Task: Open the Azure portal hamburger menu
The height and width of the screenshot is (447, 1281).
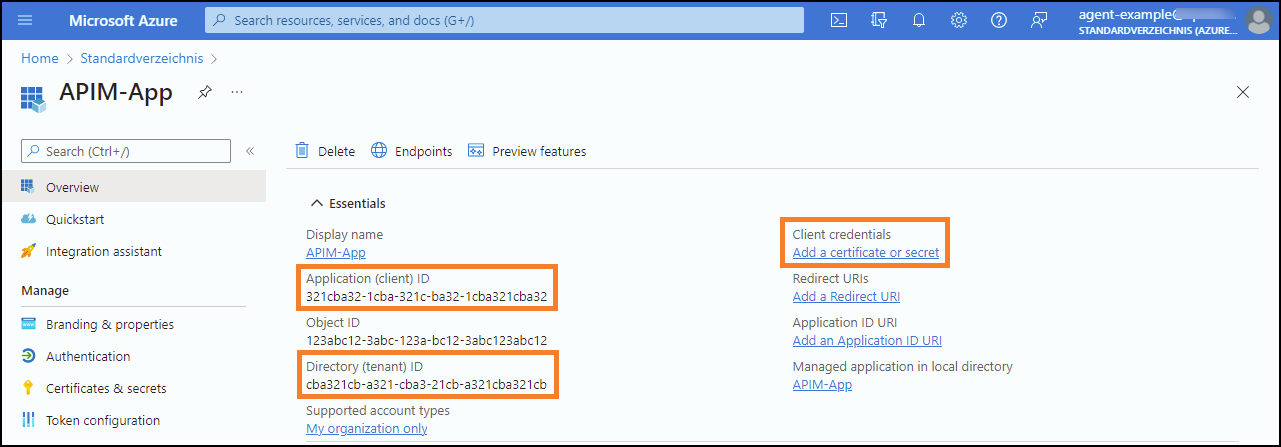Action: [25, 20]
